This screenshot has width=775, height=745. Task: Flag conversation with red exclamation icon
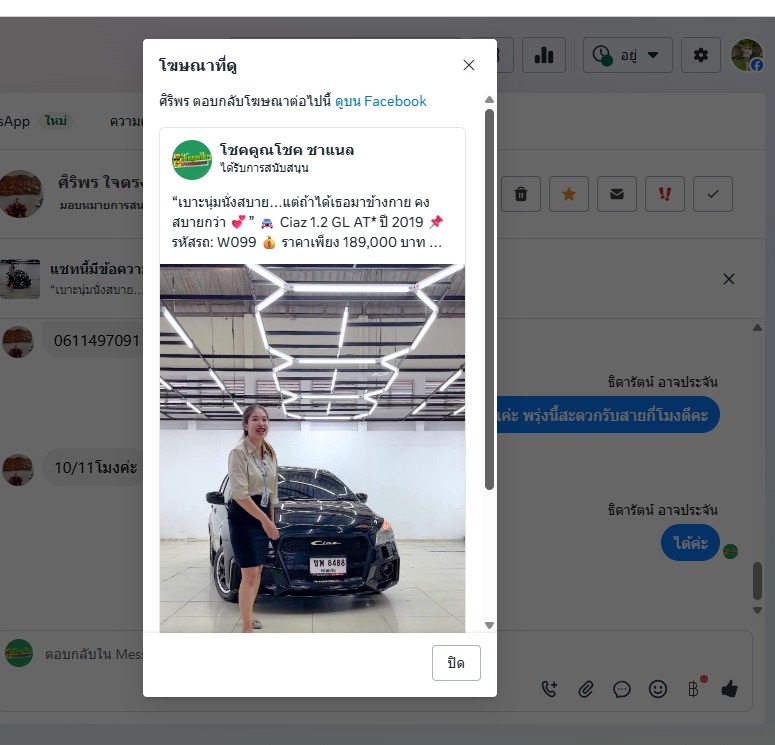click(x=665, y=194)
